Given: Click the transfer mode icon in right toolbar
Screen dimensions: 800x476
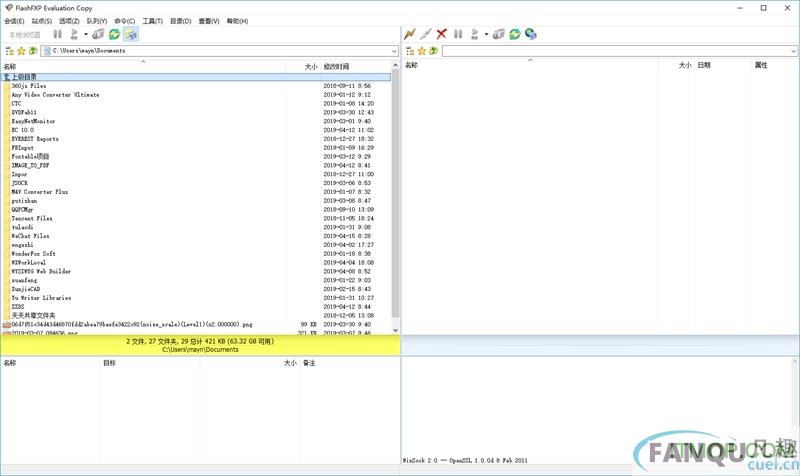Looking at the screenshot, I should coord(499,34).
